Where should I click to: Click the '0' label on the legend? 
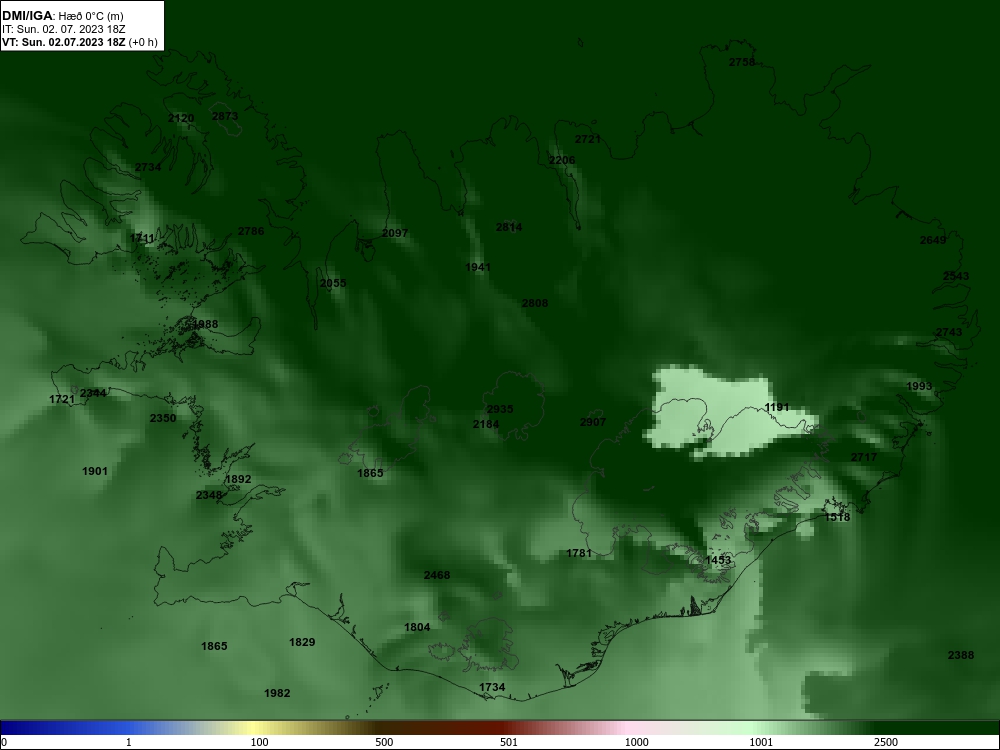pyautogui.click(x=4, y=742)
